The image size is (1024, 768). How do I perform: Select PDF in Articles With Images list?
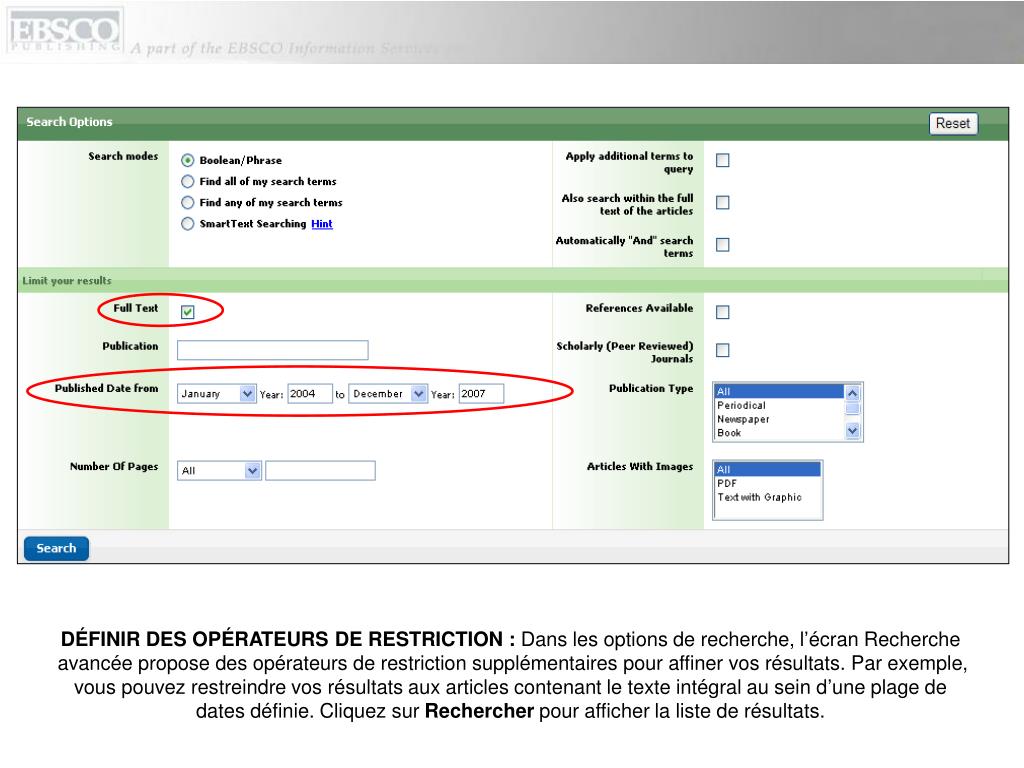[767, 483]
